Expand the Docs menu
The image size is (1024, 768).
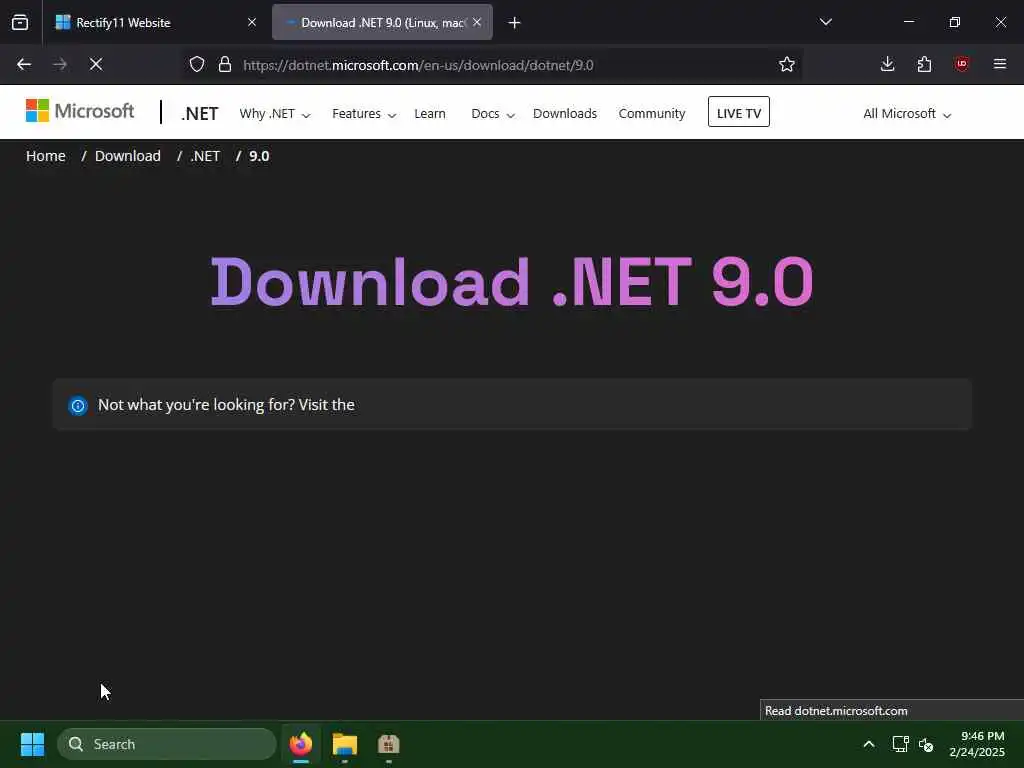click(493, 114)
